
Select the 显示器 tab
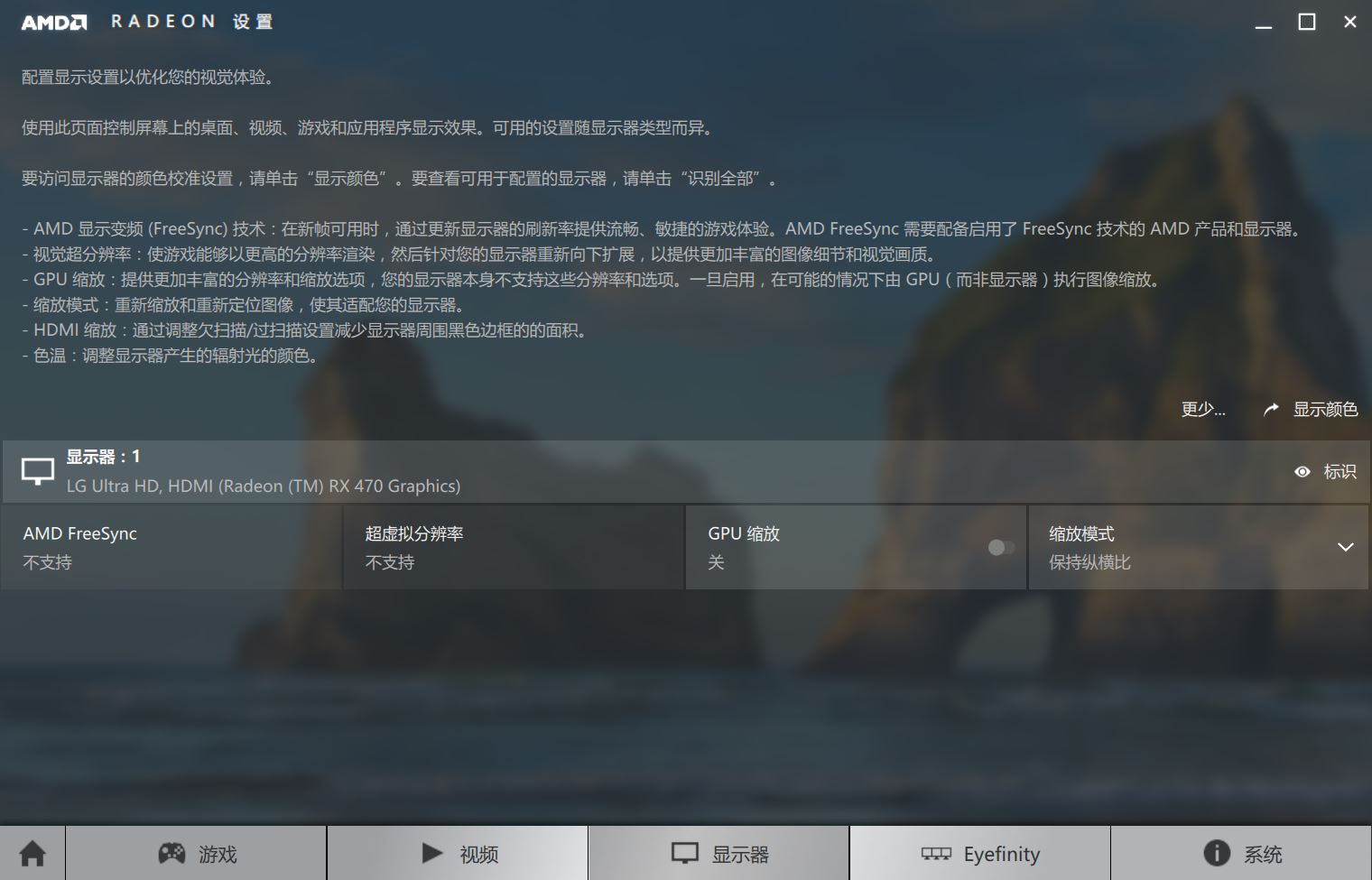tap(718, 853)
